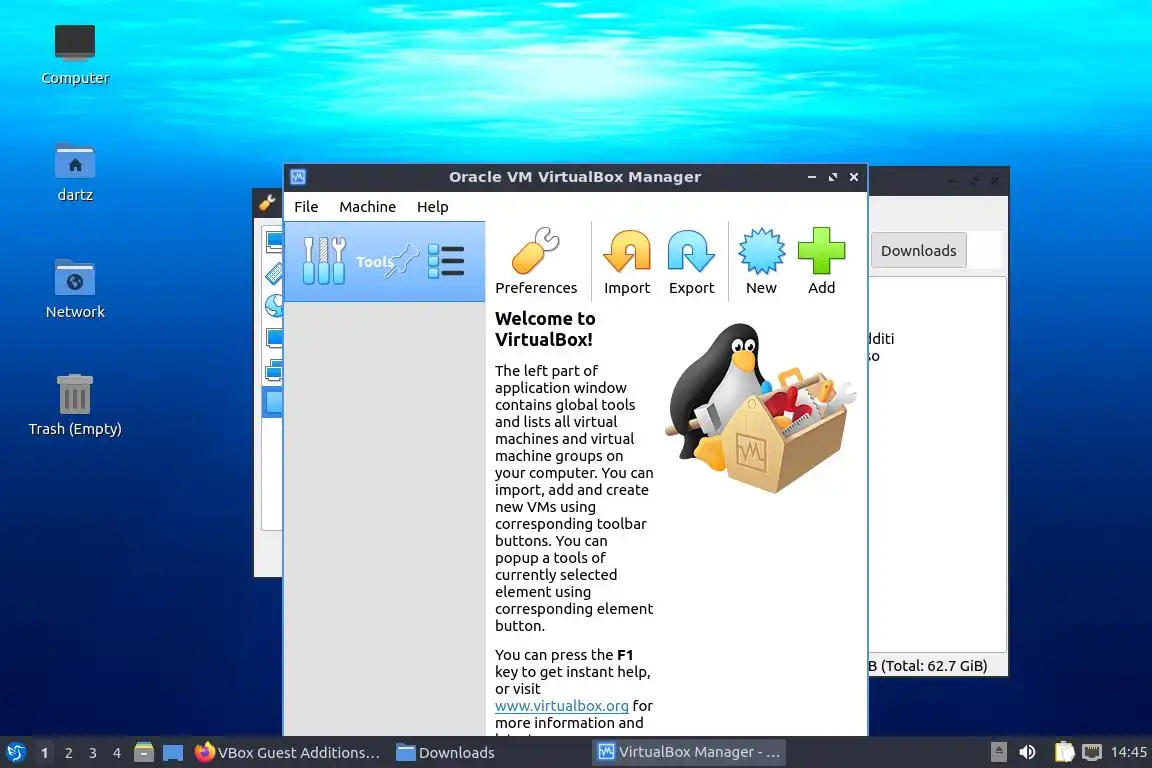Open the File menu

(306, 207)
